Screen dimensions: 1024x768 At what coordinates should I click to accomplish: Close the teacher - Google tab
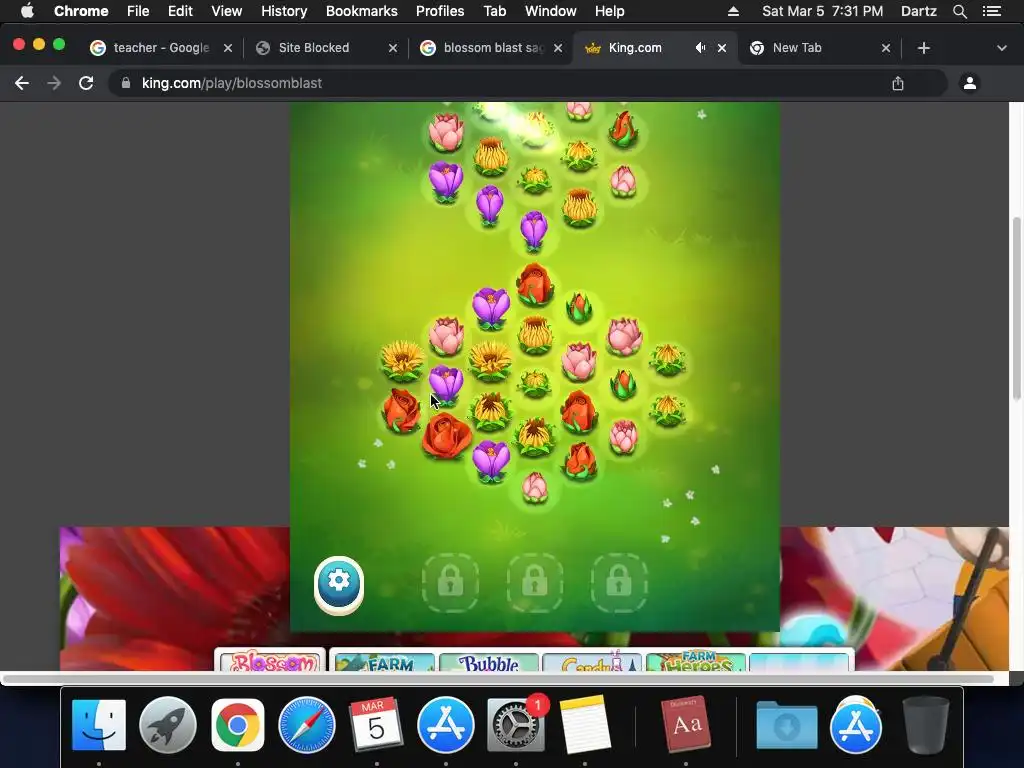coord(227,48)
